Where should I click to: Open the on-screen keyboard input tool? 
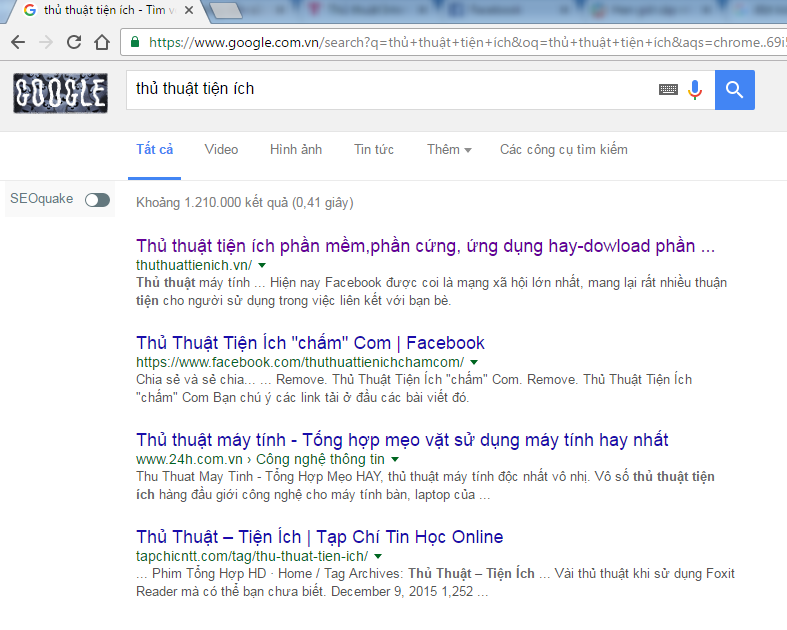[x=668, y=90]
